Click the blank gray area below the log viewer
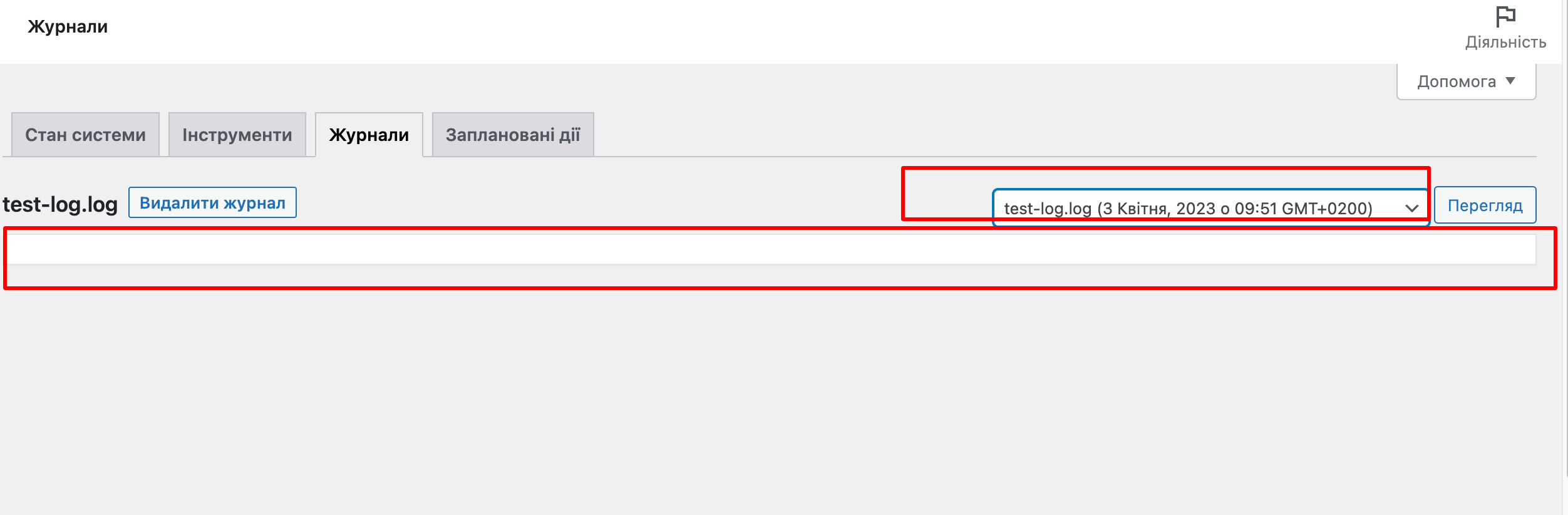 [770, 401]
